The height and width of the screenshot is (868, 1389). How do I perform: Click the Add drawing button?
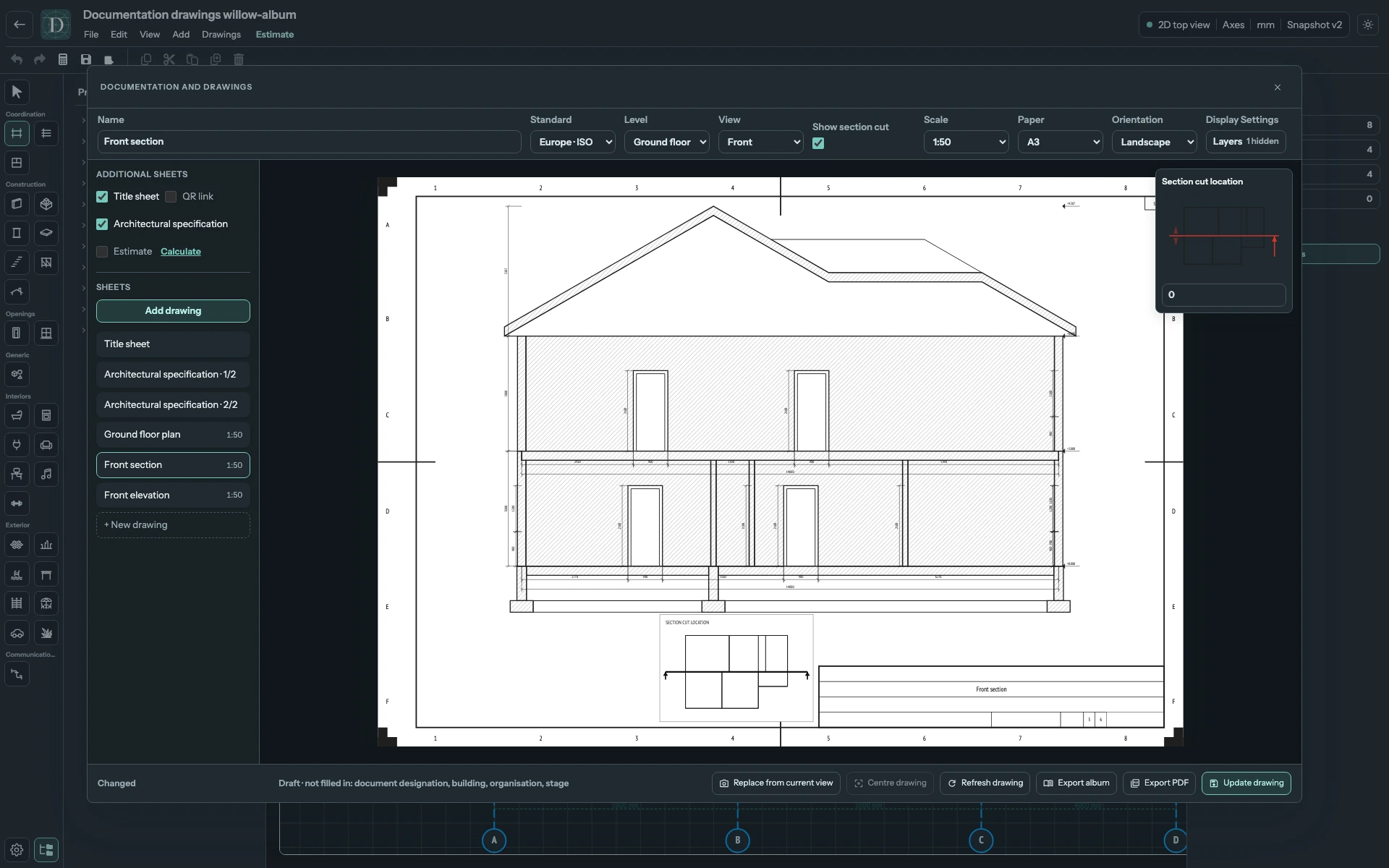point(173,311)
